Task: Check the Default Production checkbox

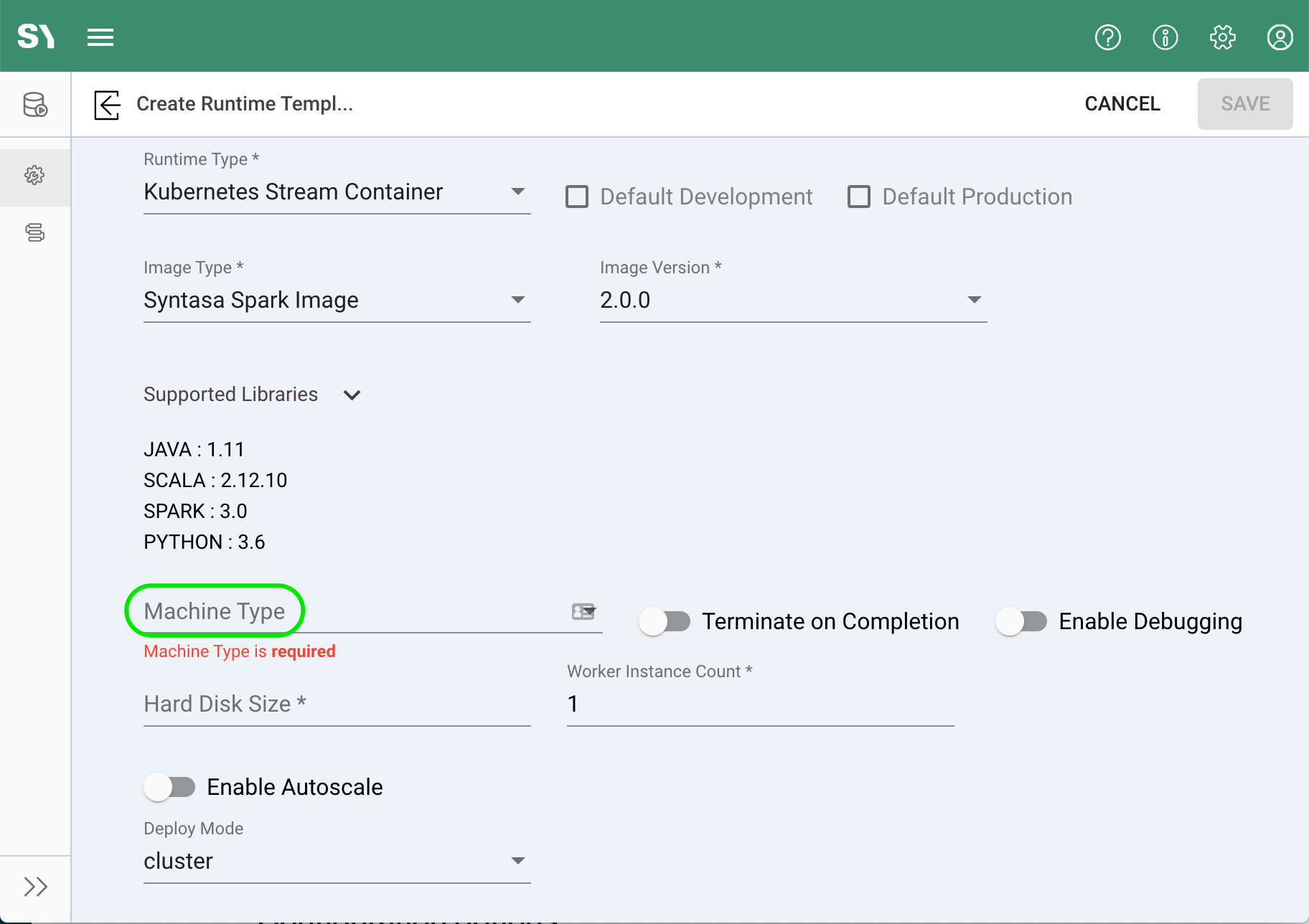Action: (x=859, y=197)
